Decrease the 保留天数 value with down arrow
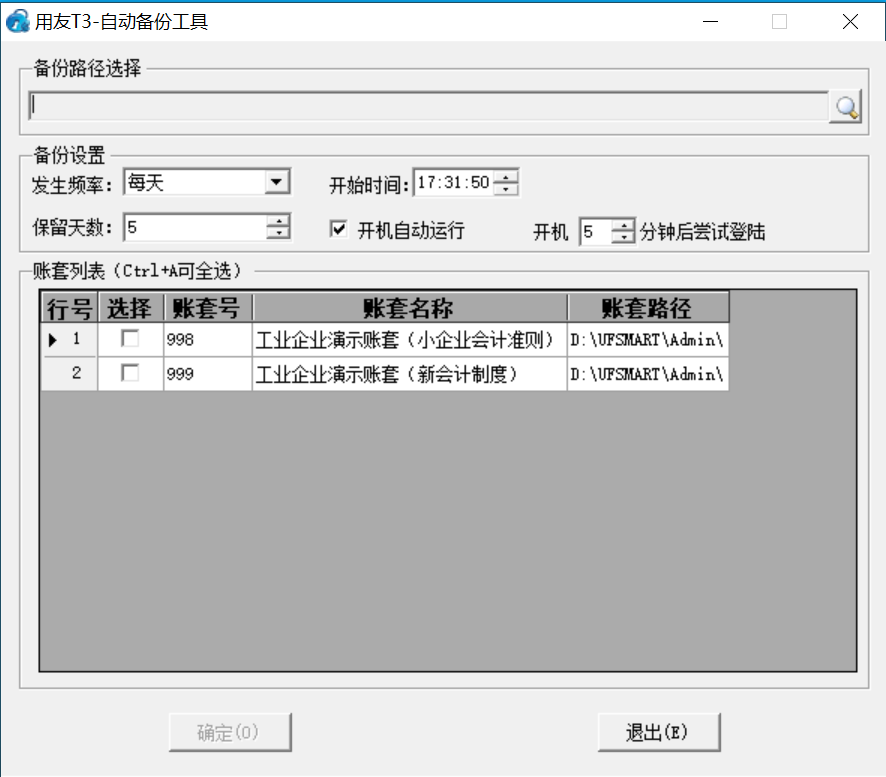The height and width of the screenshot is (777, 886). 277,234
